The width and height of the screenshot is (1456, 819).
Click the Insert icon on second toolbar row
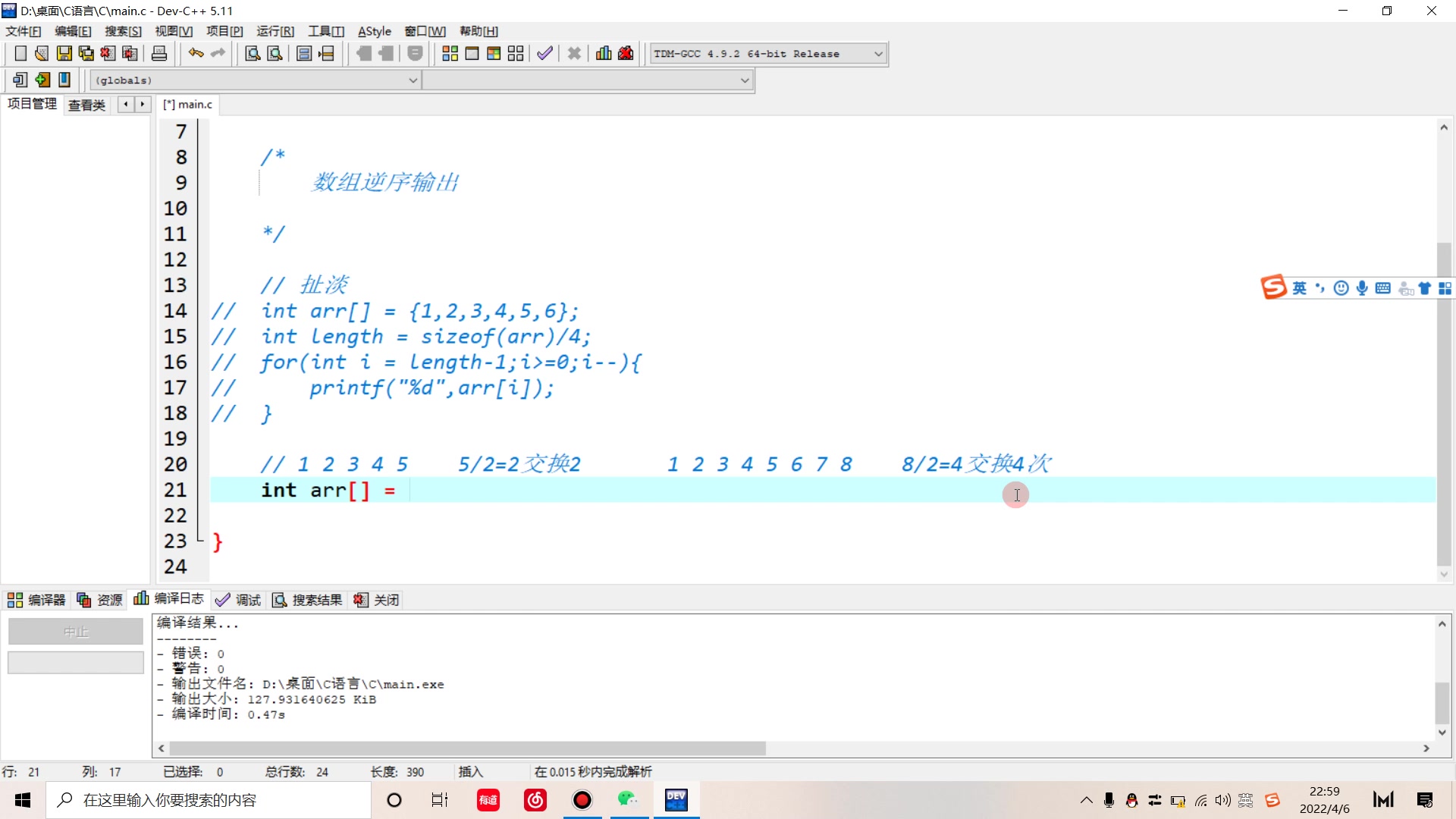20,80
